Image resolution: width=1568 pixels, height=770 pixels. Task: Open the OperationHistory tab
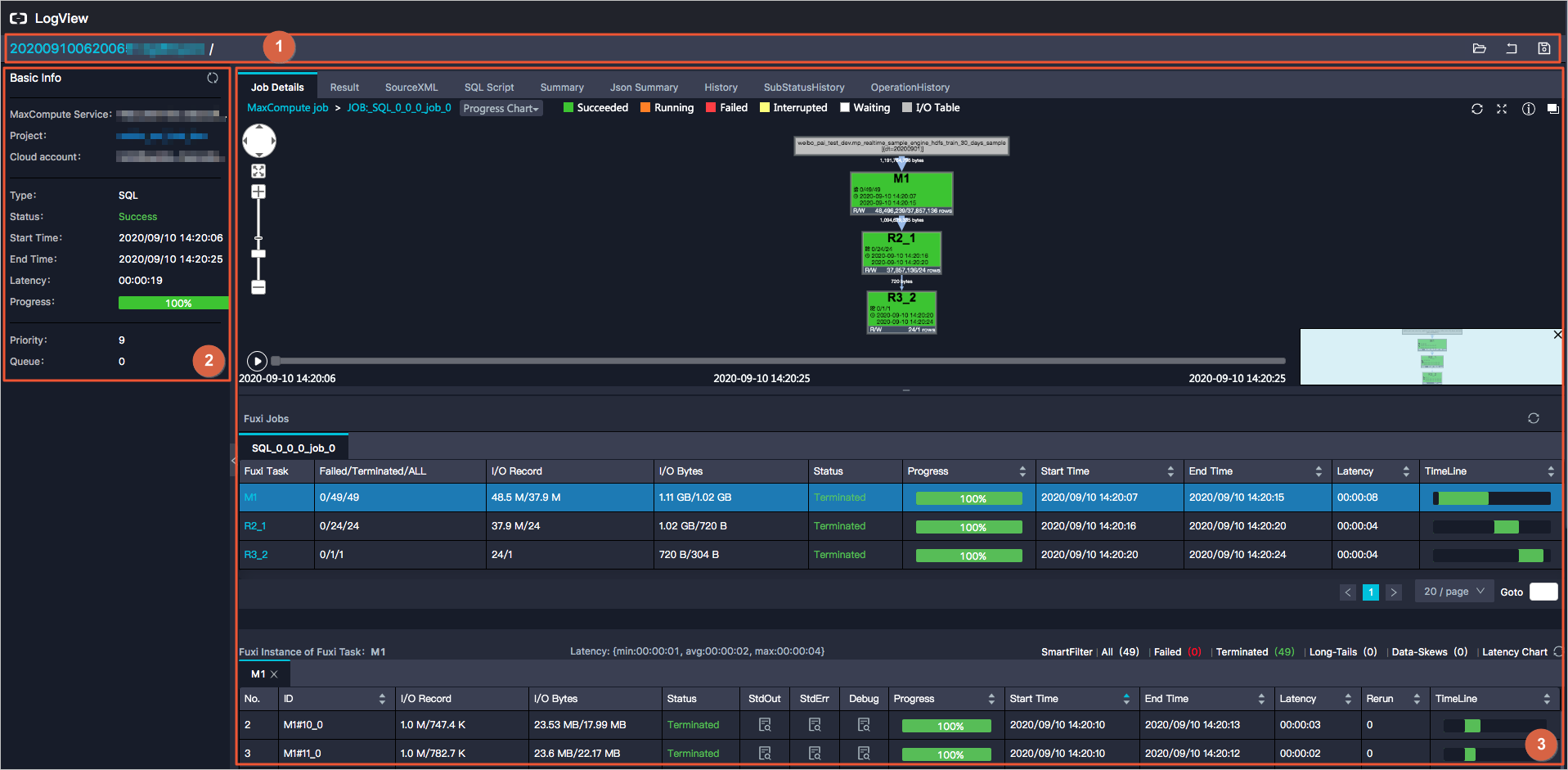coord(910,88)
